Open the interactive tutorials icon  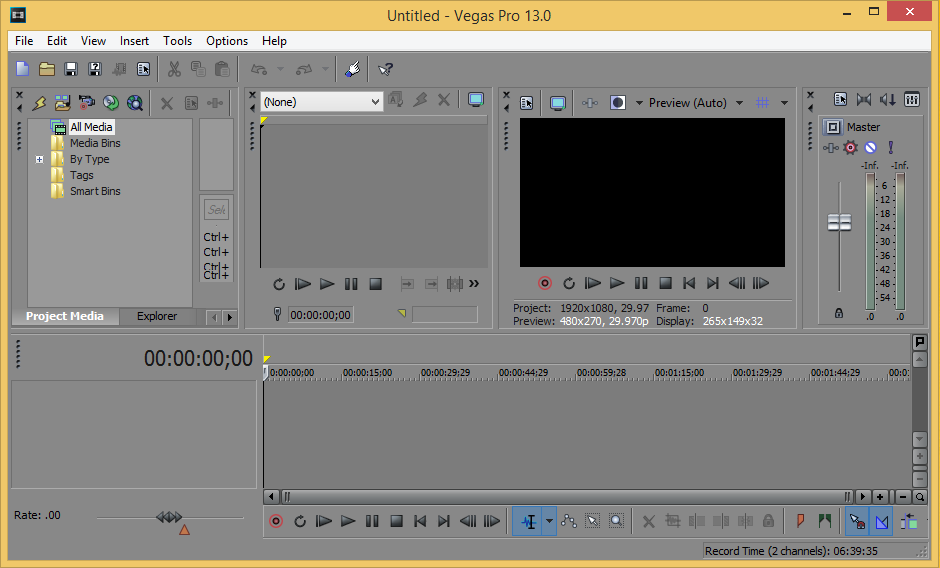click(353, 69)
